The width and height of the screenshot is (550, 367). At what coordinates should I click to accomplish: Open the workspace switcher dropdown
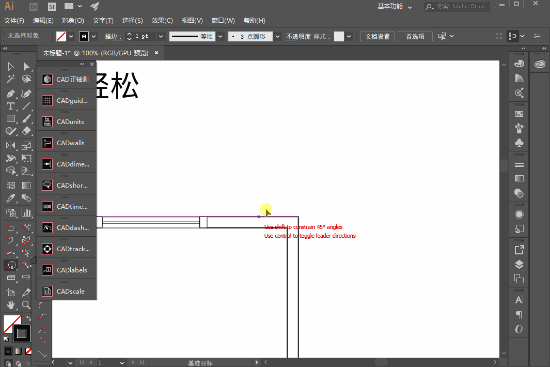click(395, 6)
